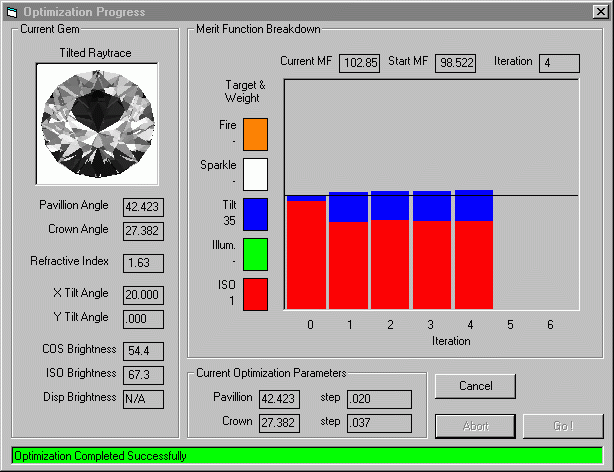The height and width of the screenshot is (472, 614).
Task: Click the Refractive Index field 1.63
Action: point(143,263)
